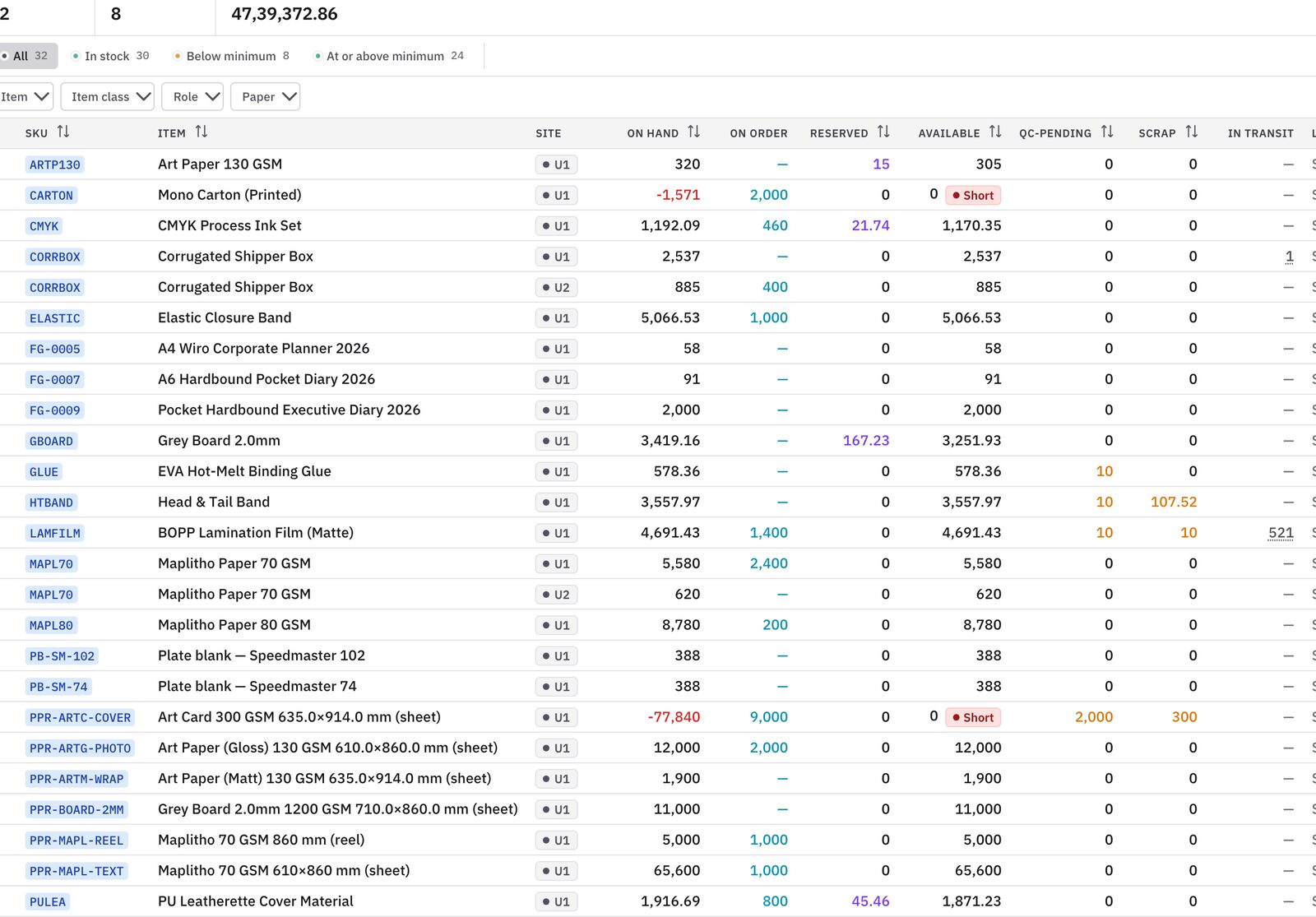Click U2 site chip for Maplitho Paper 70 GSM

[556, 595]
